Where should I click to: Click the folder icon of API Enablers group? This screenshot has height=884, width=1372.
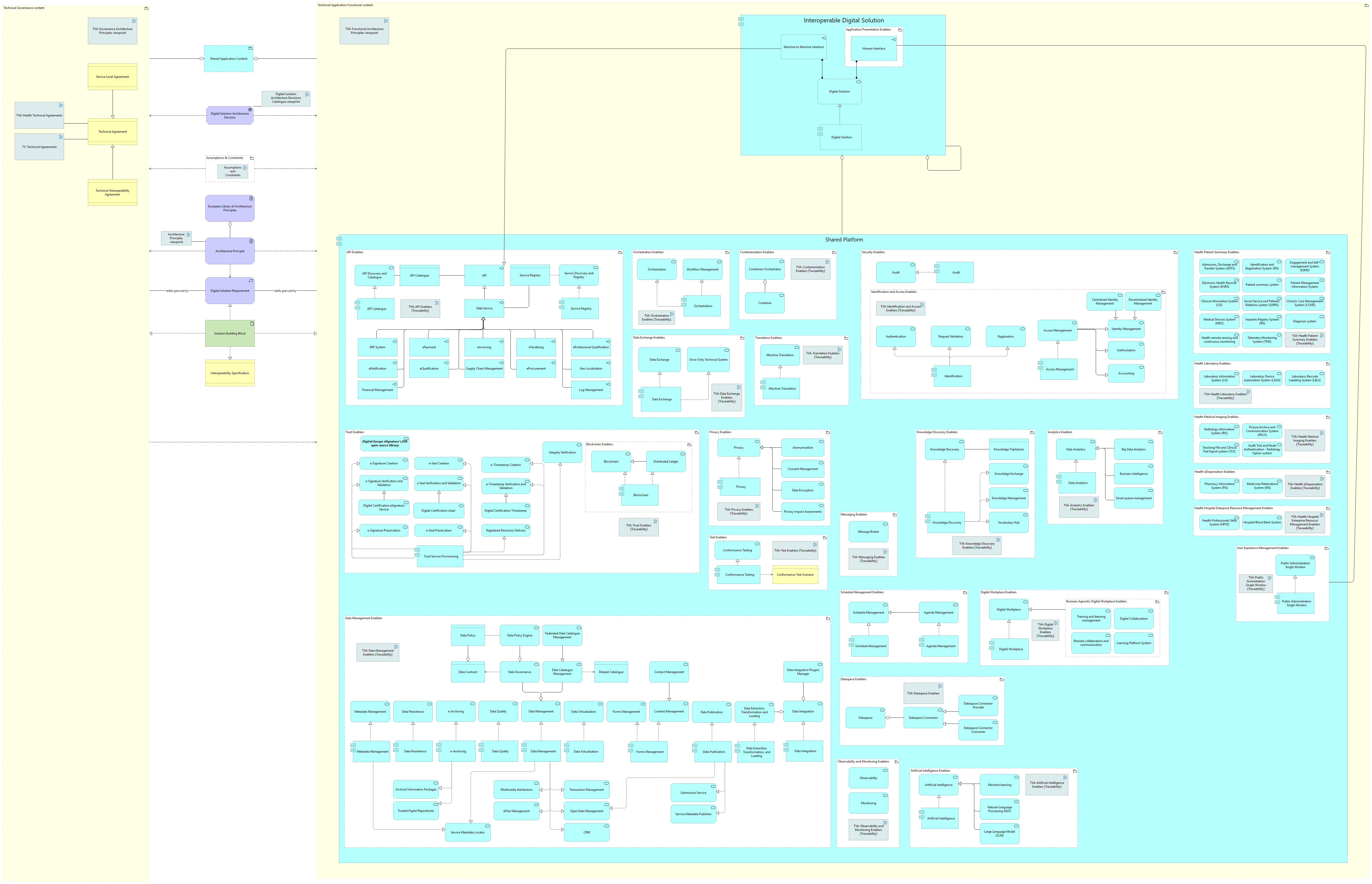point(620,253)
